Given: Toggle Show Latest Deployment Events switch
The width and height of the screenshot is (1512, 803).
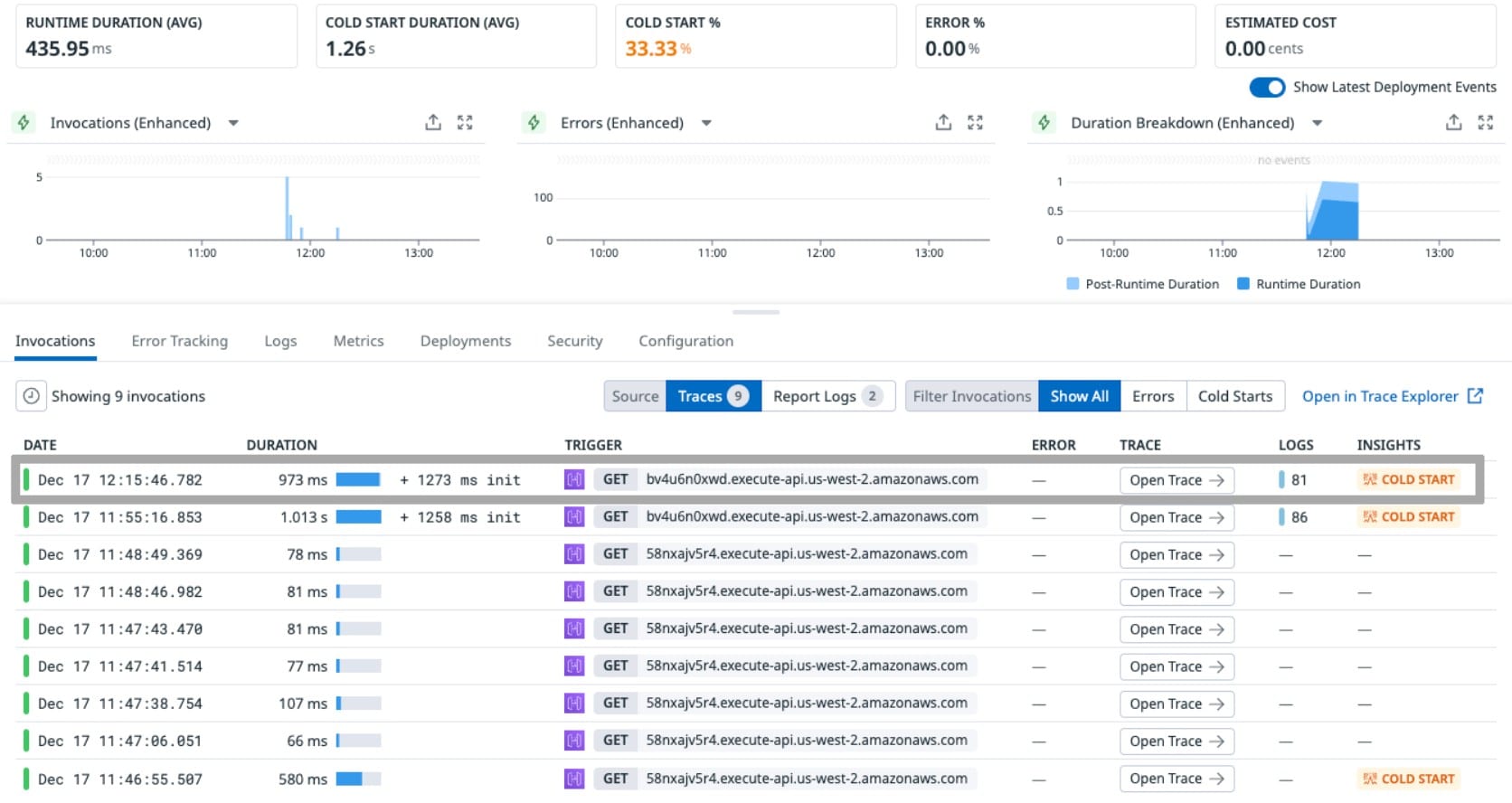Looking at the screenshot, I should click(x=1267, y=87).
